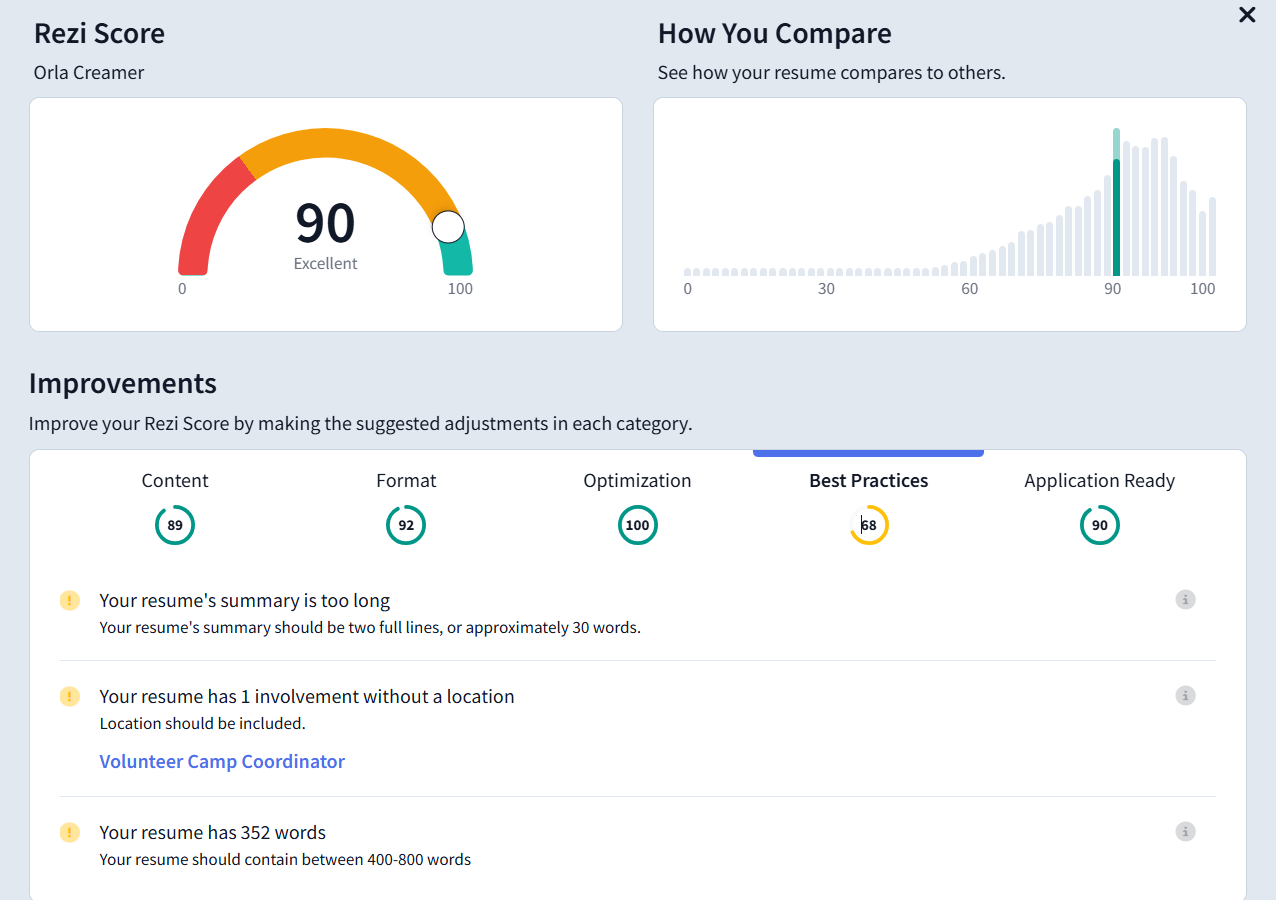Click the Optimization score circle showing 100
Screen dimensions: 1276x900
(637, 525)
